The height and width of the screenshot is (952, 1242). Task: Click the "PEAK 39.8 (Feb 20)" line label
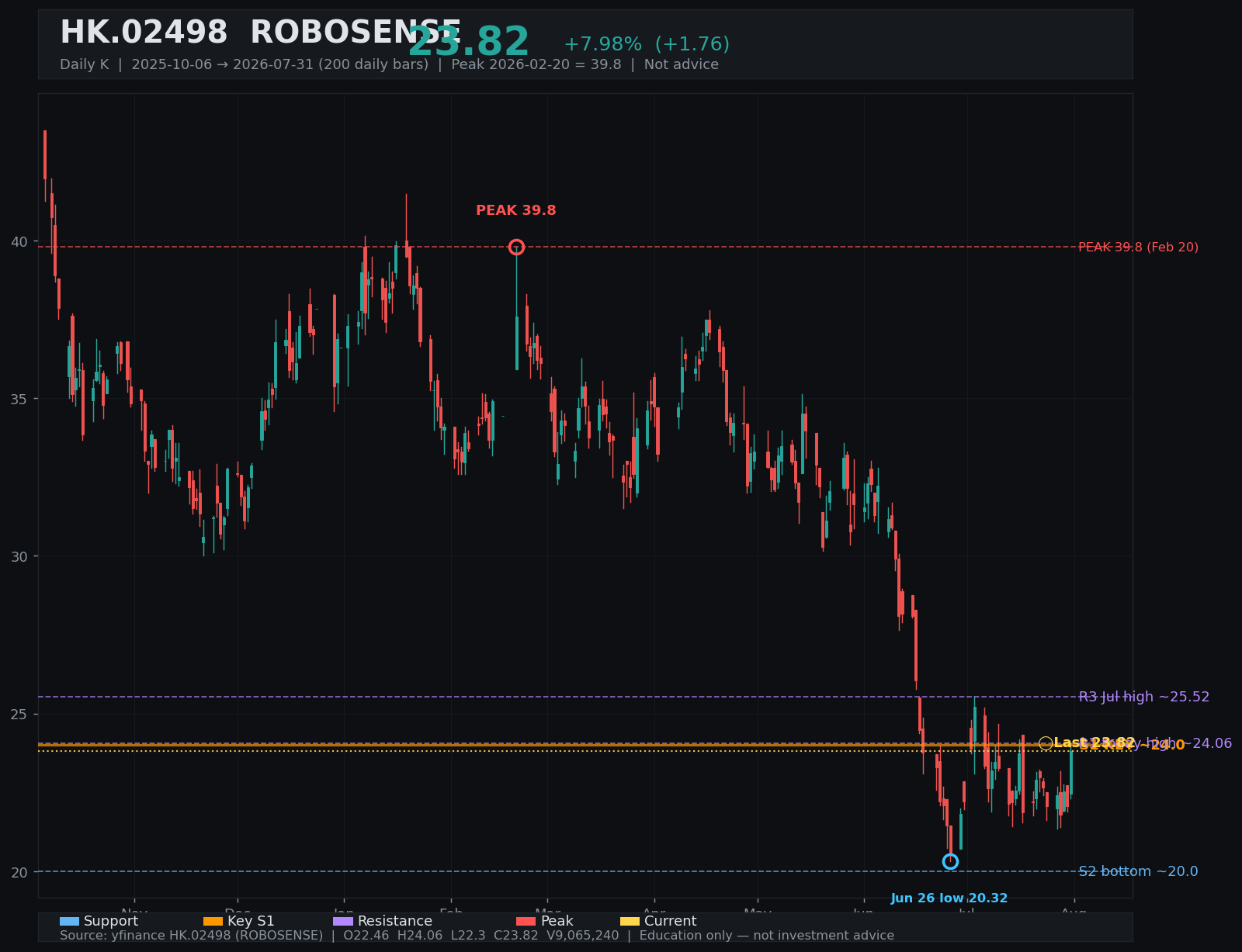(x=1139, y=248)
